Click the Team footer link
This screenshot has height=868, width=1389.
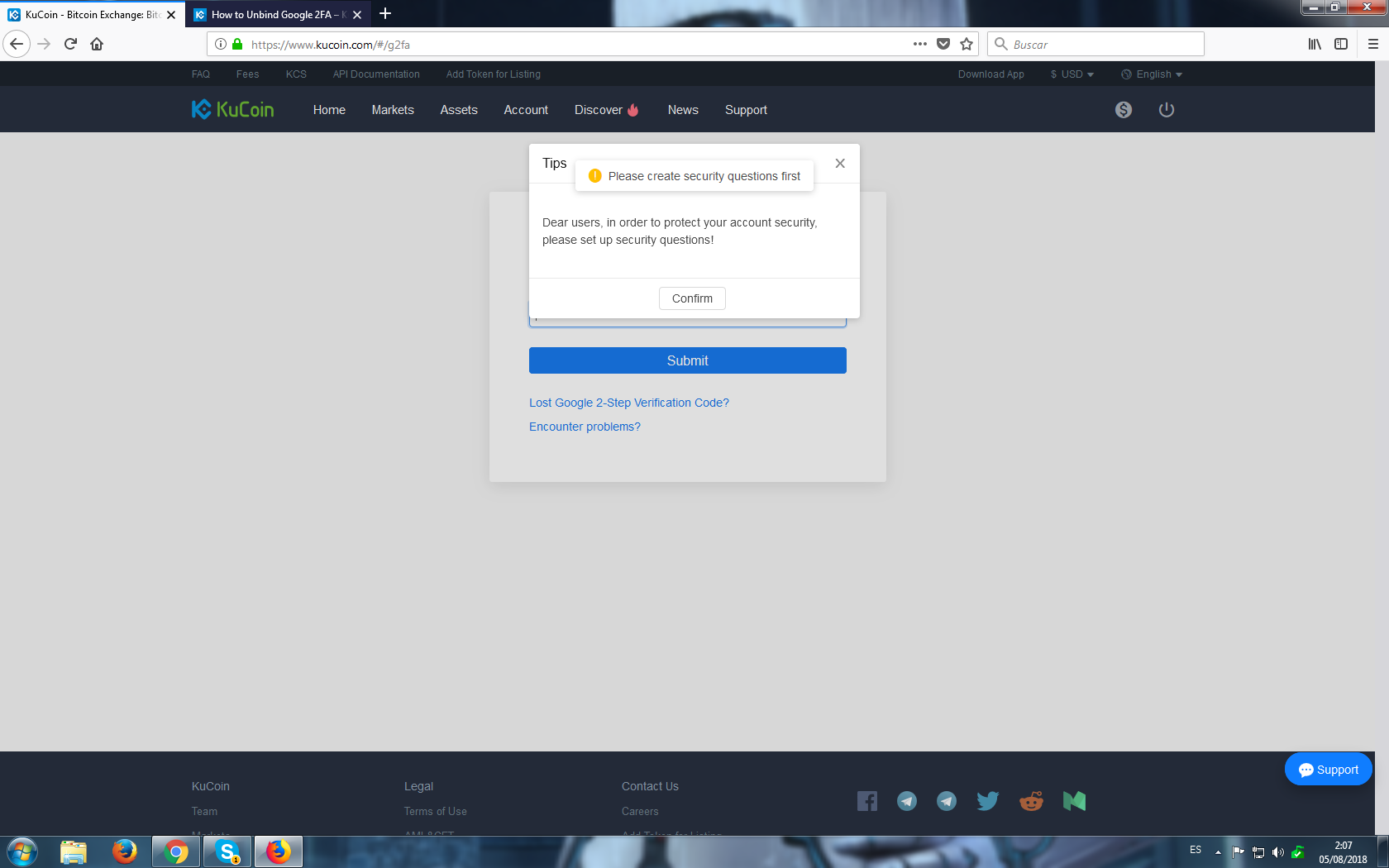[204, 812]
